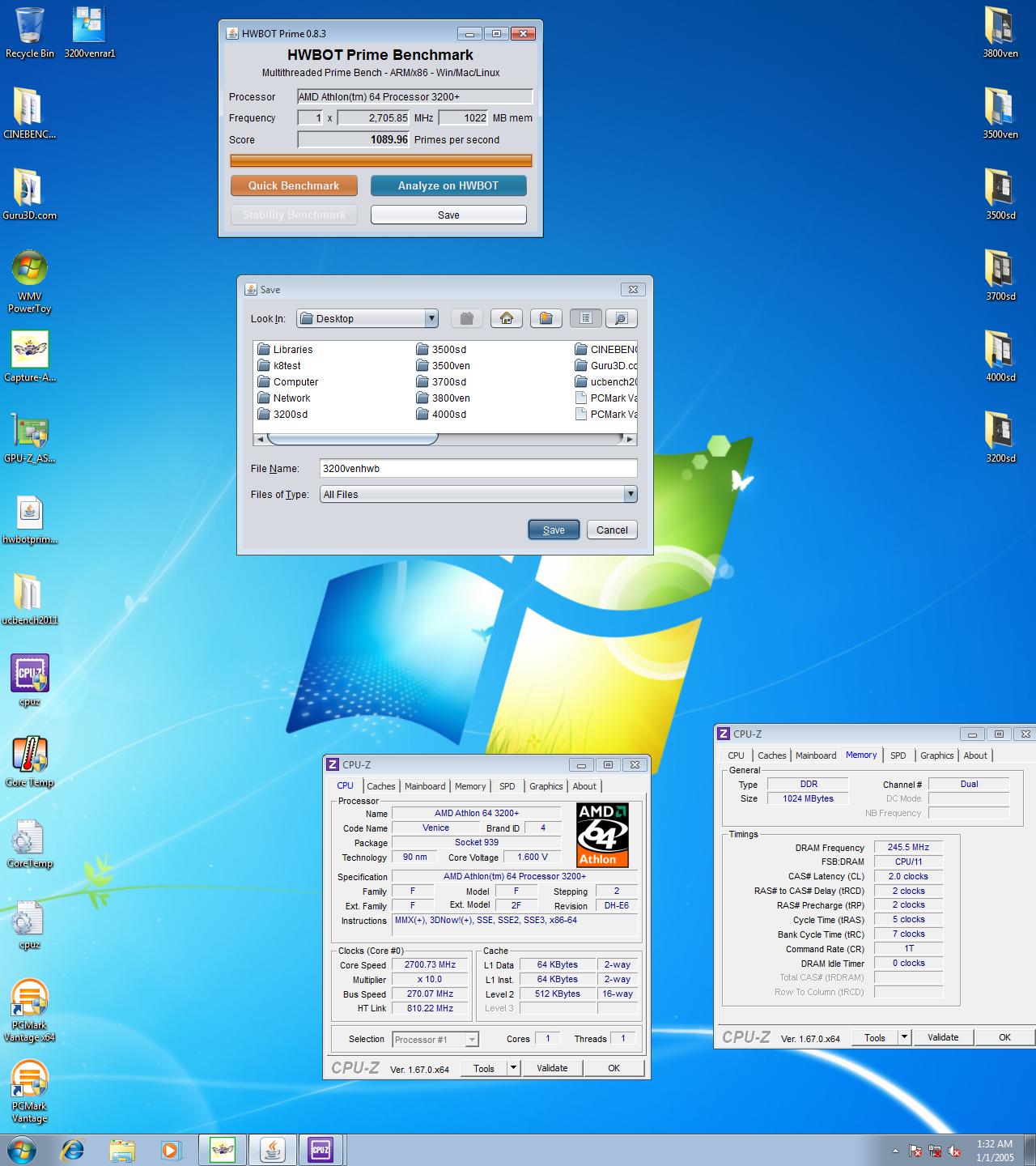Click the Processor name field in HWBOT Prime

point(415,96)
